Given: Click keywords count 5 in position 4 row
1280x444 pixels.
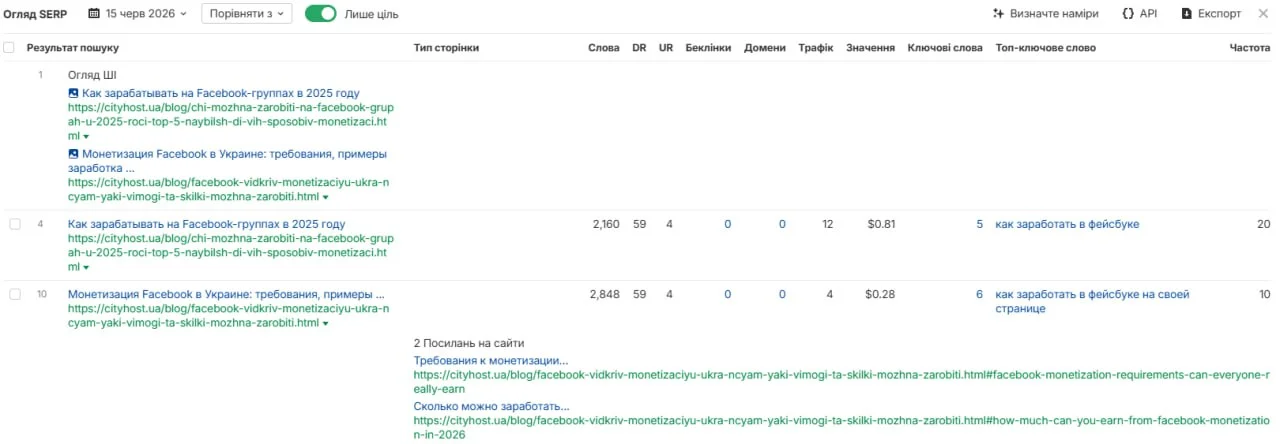Looking at the screenshot, I should pos(979,224).
